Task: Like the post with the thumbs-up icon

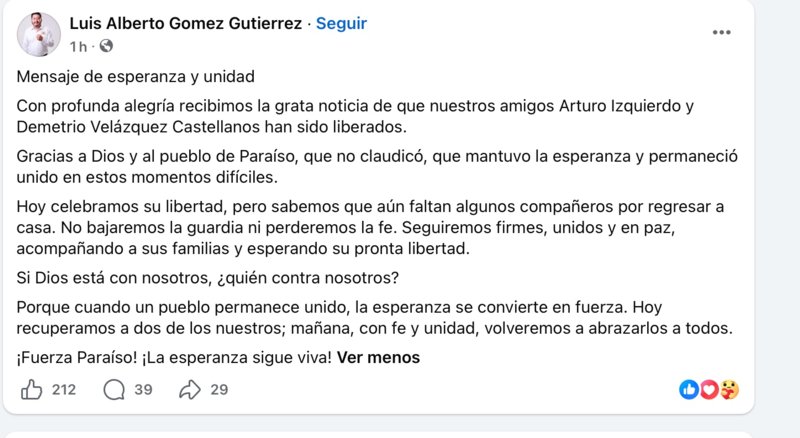Action: [x=31, y=390]
